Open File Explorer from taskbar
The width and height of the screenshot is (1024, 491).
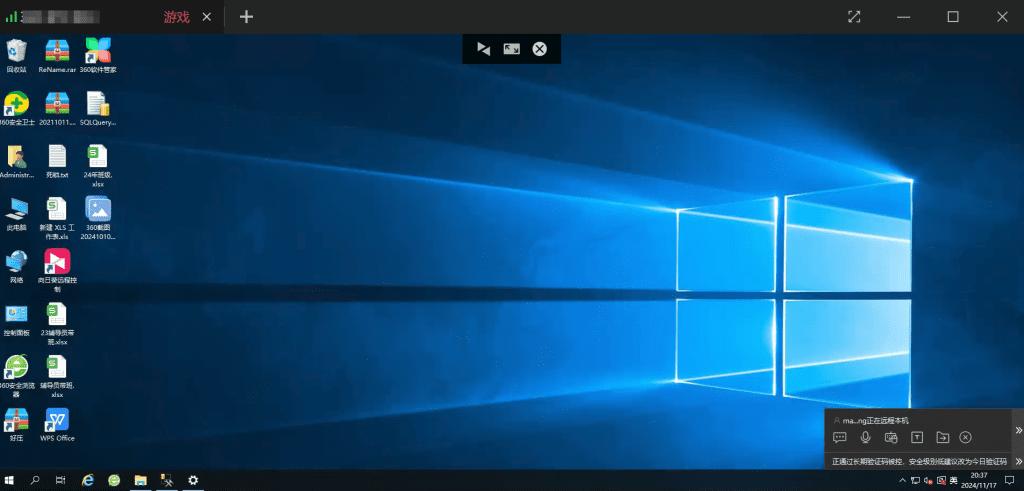tap(140, 481)
